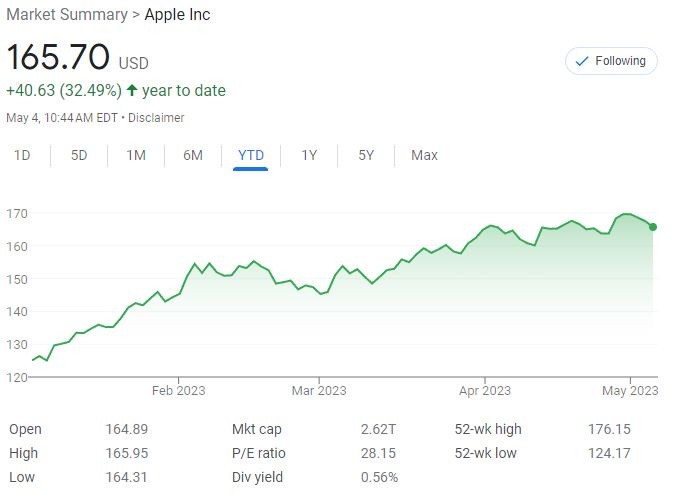Toggle the Following button
Viewport: 678px width, 493px height.
click(611, 61)
